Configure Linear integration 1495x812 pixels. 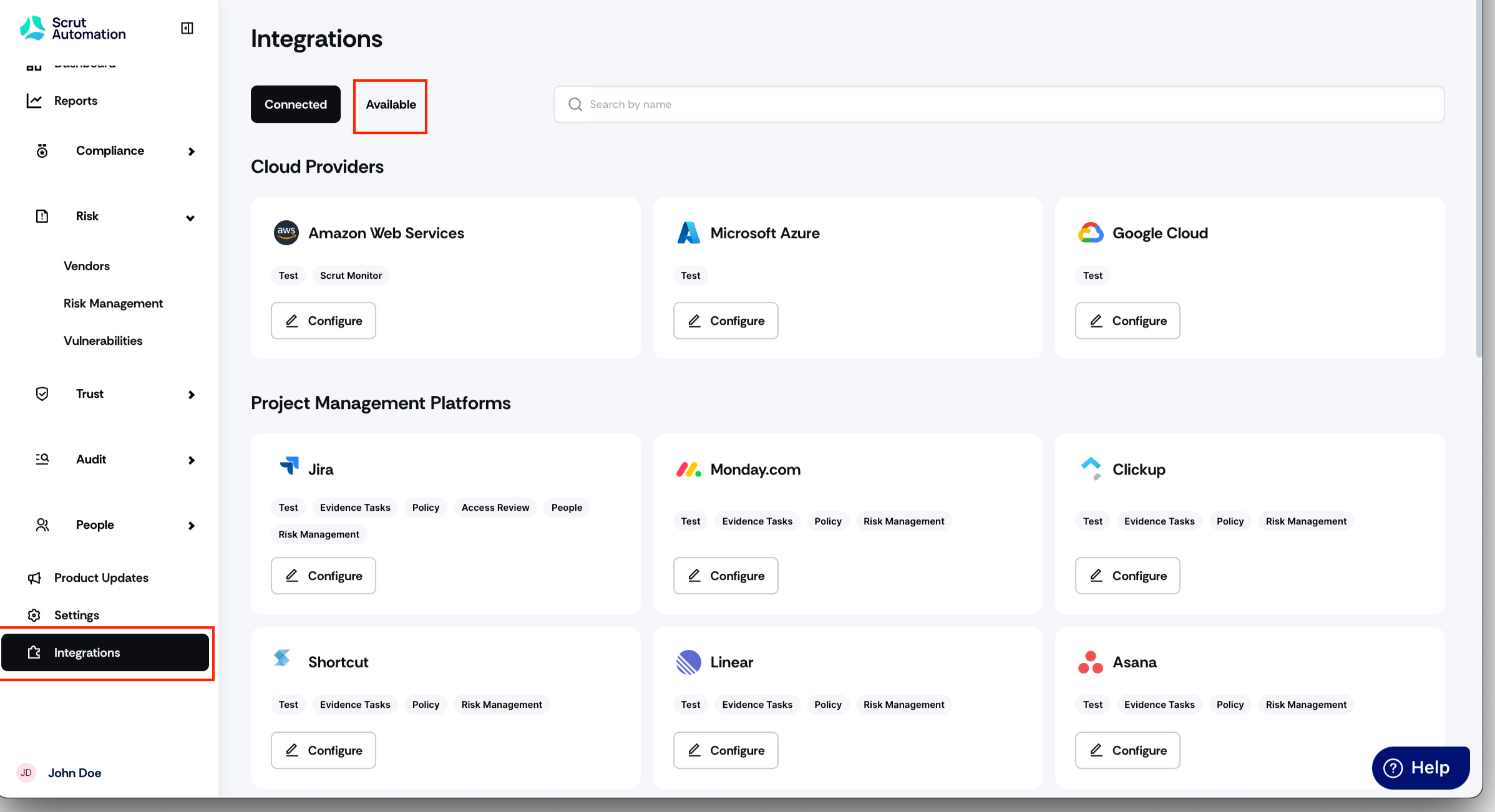coord(726,750)
